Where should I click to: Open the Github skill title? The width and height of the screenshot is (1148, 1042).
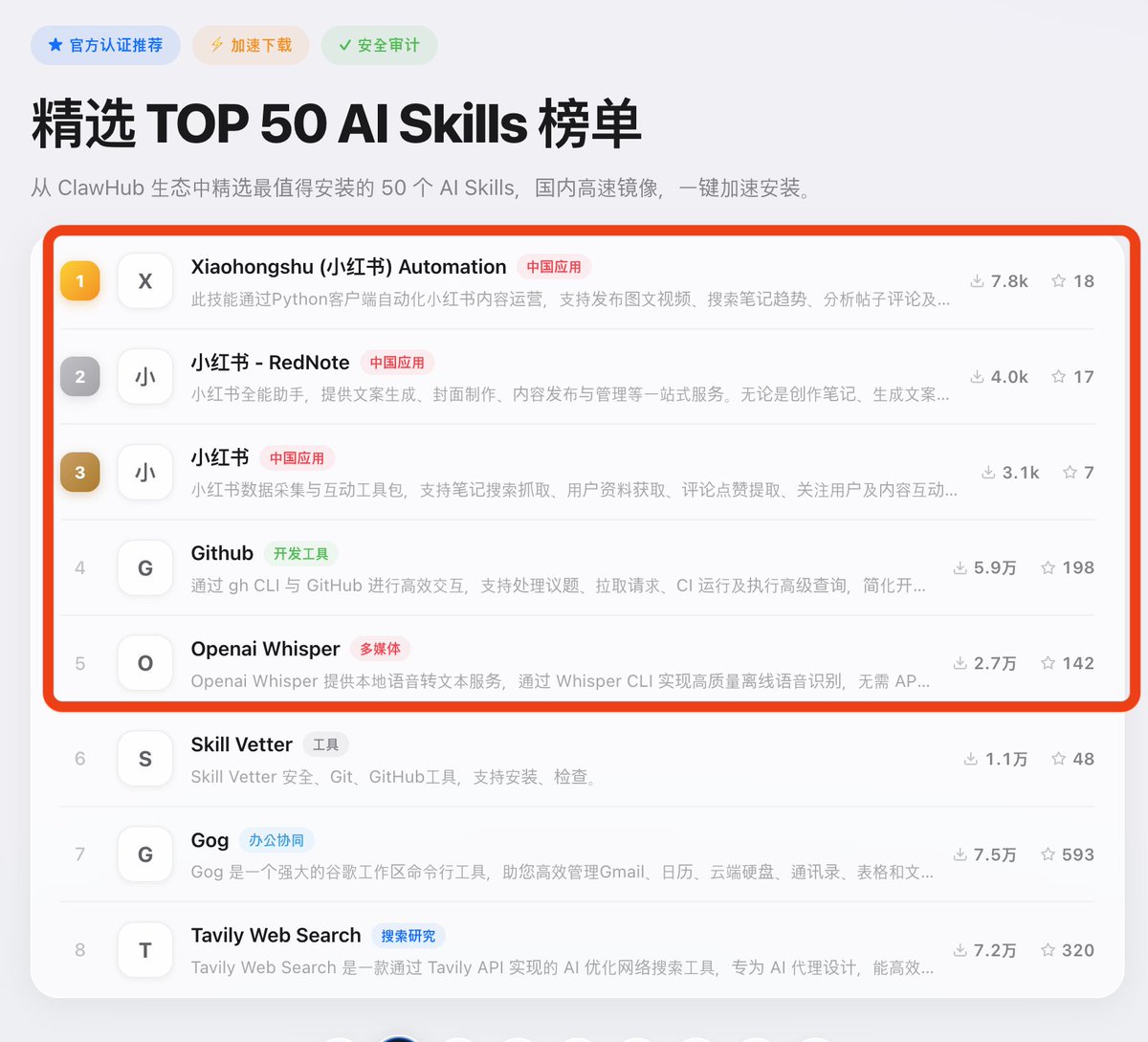click(x=222, y=553)
